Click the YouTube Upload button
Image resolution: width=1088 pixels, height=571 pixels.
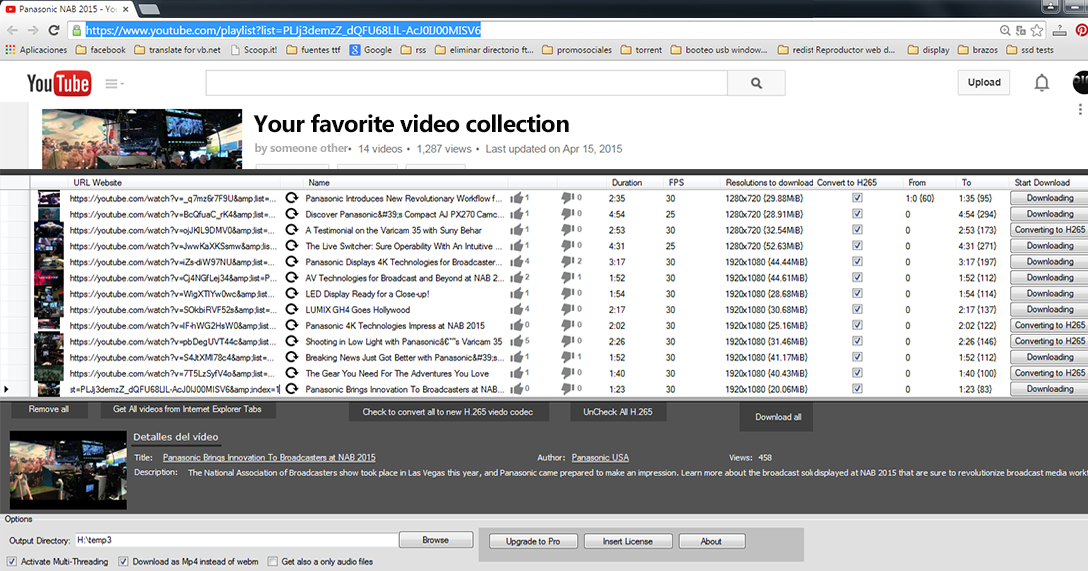tap(984, 83)
